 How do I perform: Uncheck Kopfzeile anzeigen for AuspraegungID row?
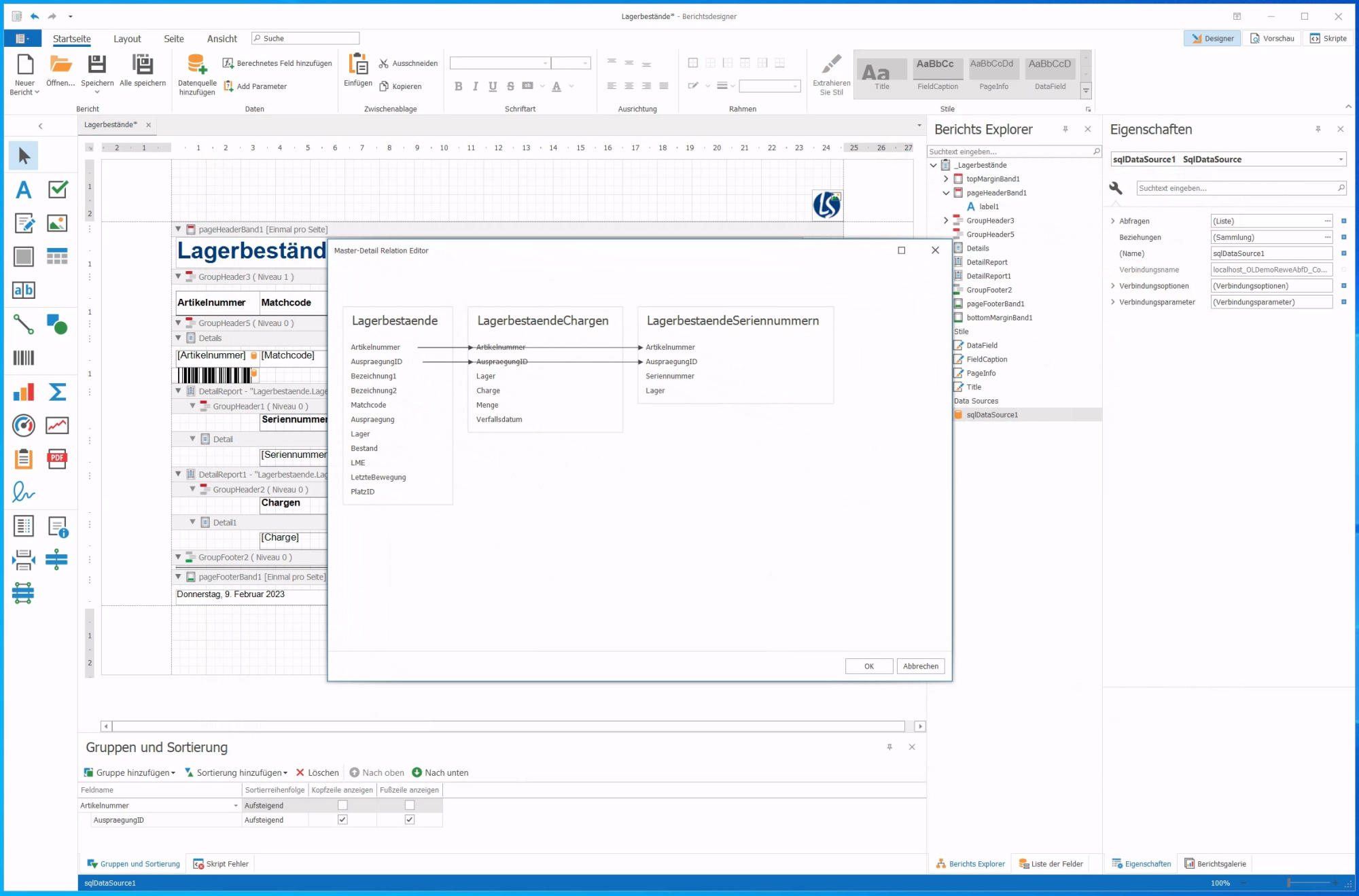(342, 820)
